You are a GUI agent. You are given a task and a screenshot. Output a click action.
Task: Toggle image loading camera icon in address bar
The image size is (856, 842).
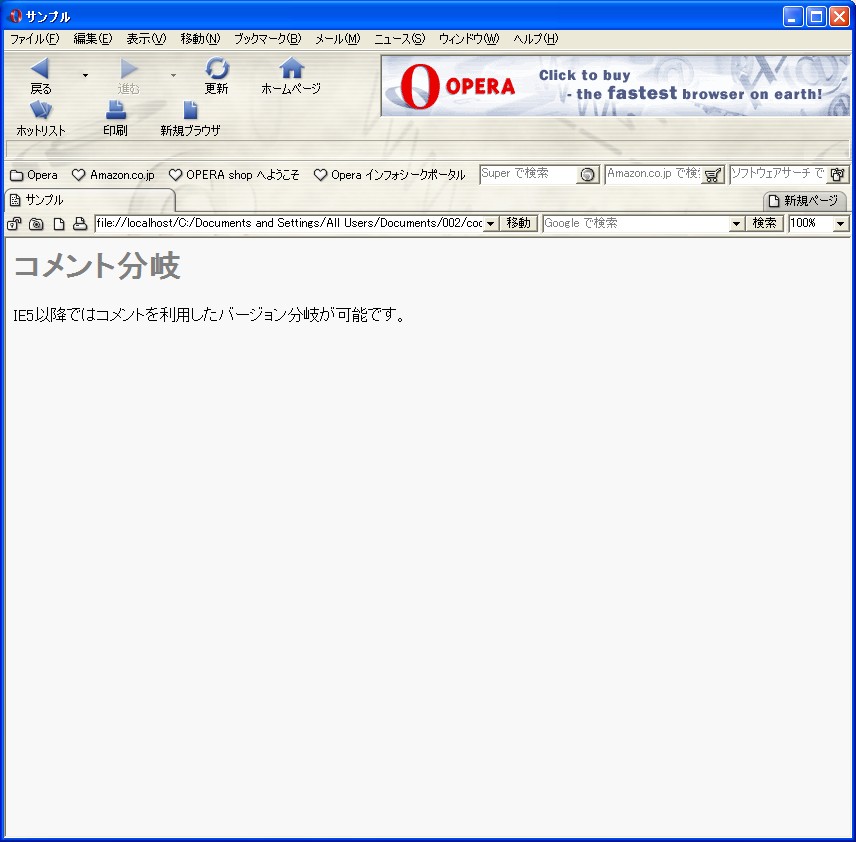click(x=37, y=224)
